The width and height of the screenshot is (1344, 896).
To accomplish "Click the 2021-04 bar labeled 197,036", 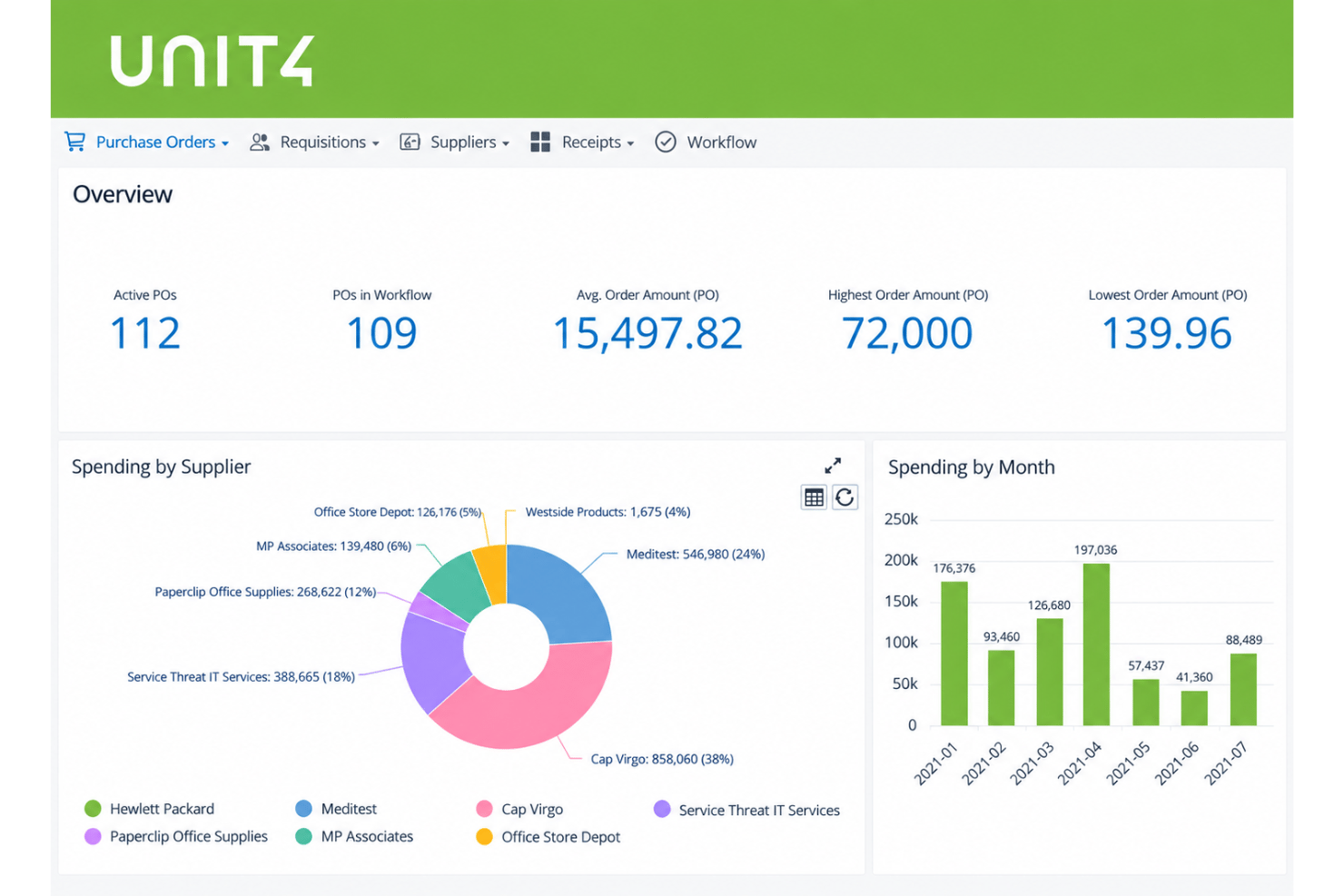I will [1096, 645].
